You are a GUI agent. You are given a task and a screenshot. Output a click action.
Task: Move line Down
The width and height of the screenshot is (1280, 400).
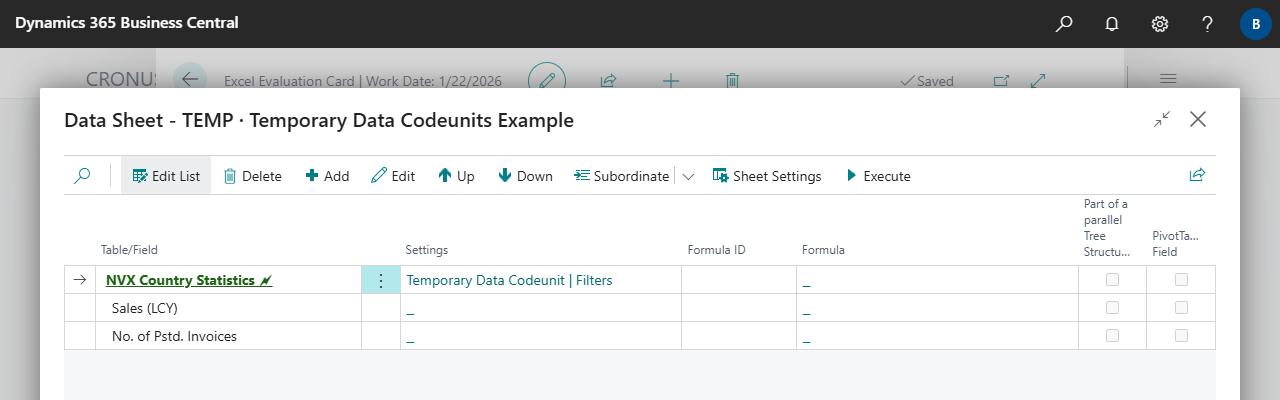click(525, 175)
